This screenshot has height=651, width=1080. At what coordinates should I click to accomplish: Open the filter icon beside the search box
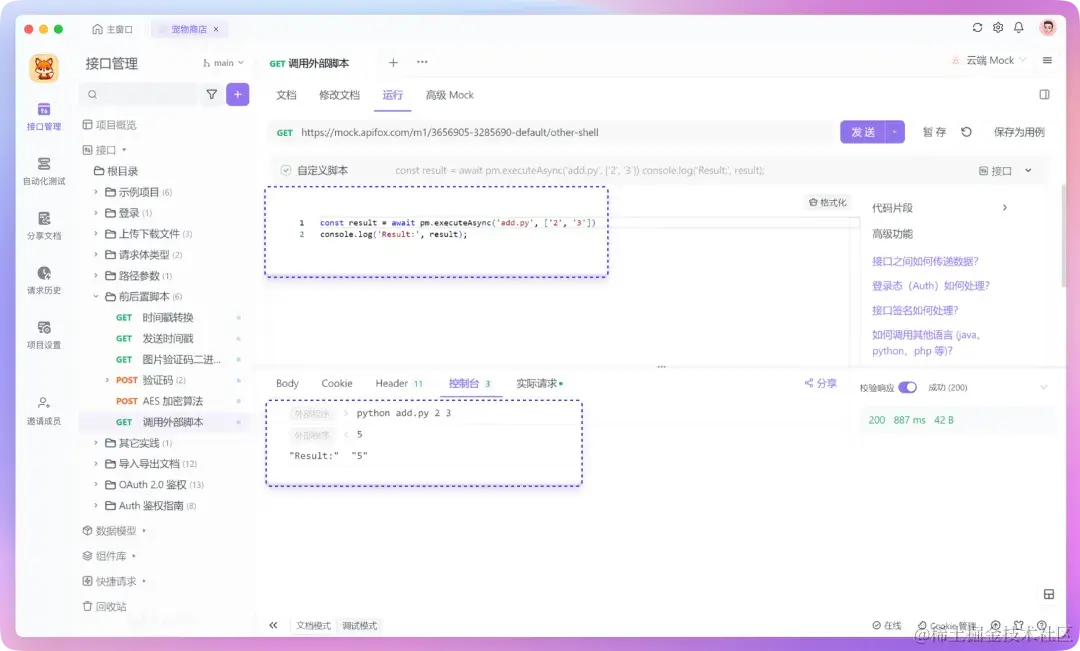click(x=213, y=93)
